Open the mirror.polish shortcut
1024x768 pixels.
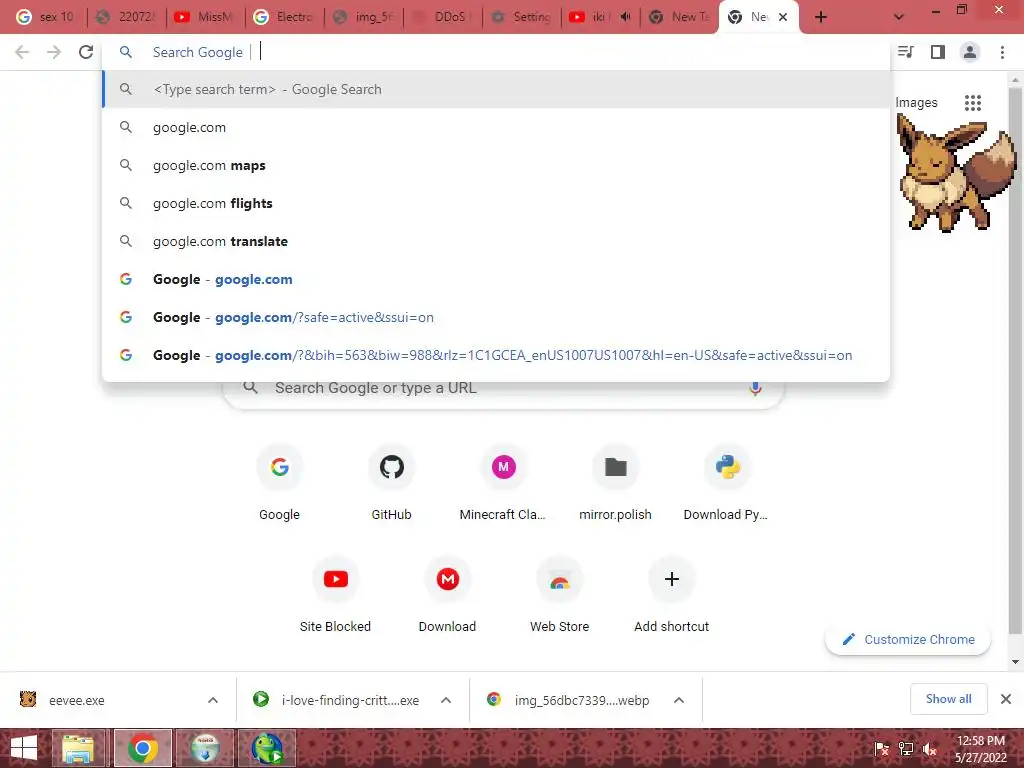[x=615, y=483]
